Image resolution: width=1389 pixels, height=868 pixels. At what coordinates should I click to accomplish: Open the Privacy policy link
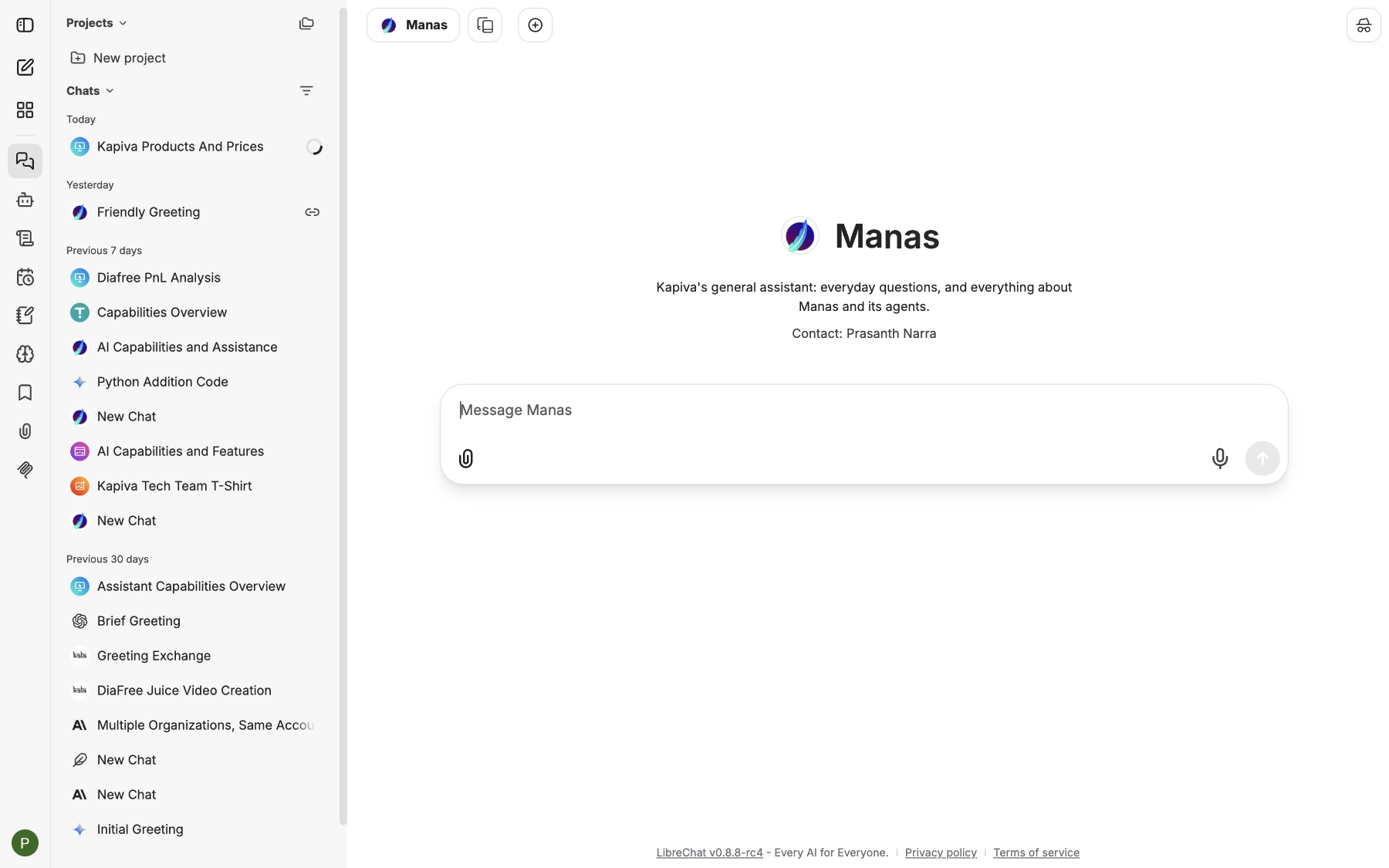click(941, 853)
